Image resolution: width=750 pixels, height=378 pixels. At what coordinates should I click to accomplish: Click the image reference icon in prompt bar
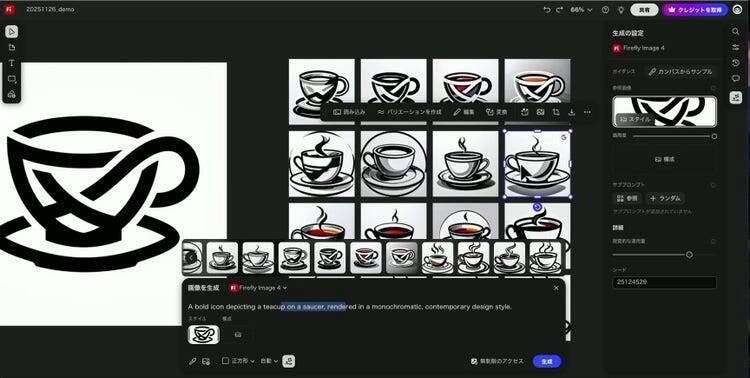tap(206, 361)
